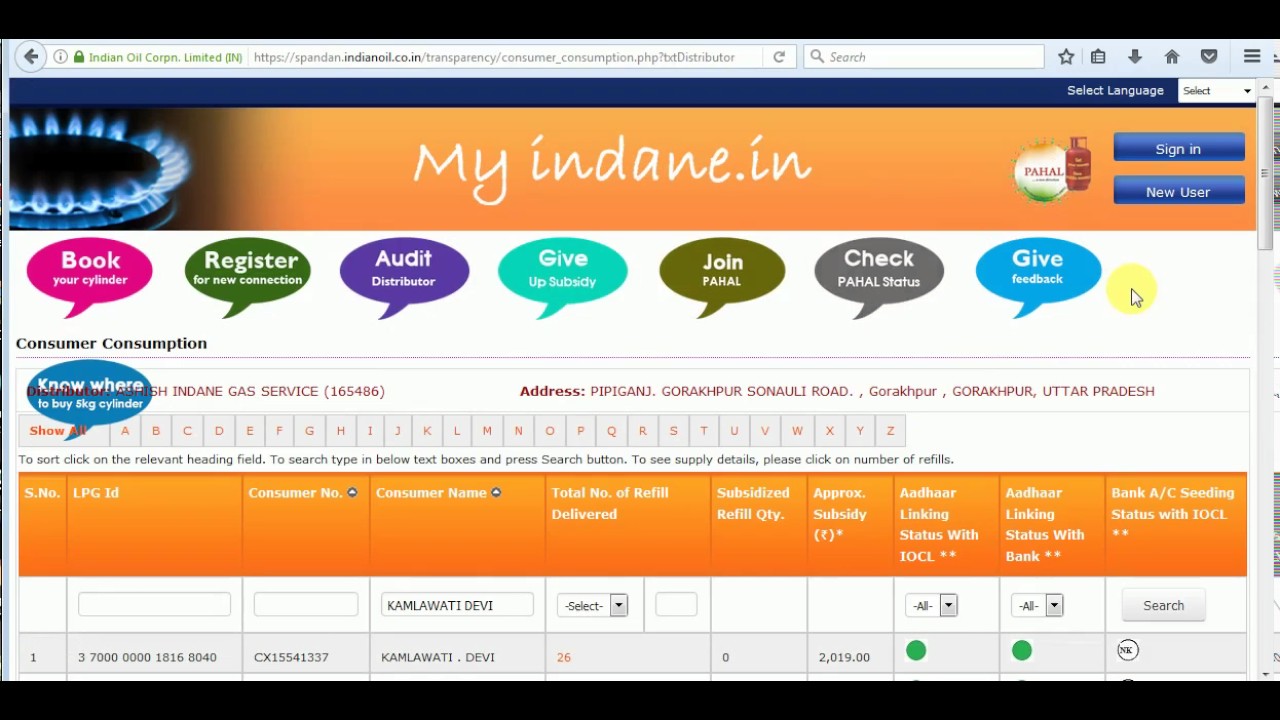The height and width of the screenshot is (720, 1280).
Task: Focus the Consumer Name field with KAMLAWATI DEVI
Action: pyautogui.click(x=457, y=605)
